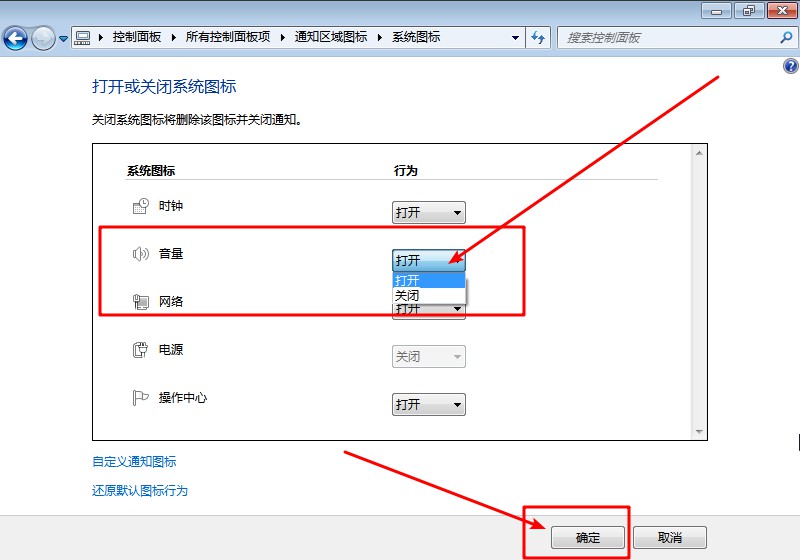800x560 pixels.
Task: Expand the address bar history dropdown arrow
Action: click(516, 38)
